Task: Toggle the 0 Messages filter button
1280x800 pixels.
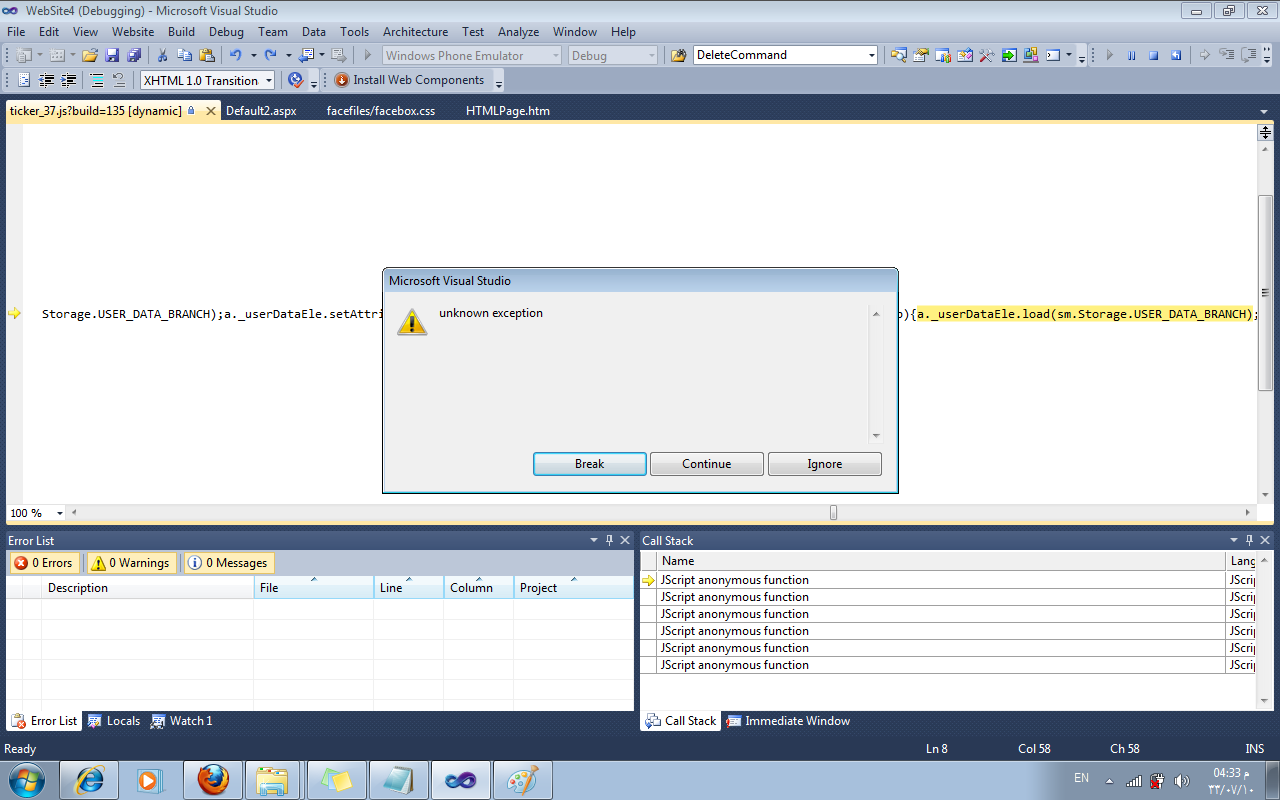Action: [x=229, y=563]
